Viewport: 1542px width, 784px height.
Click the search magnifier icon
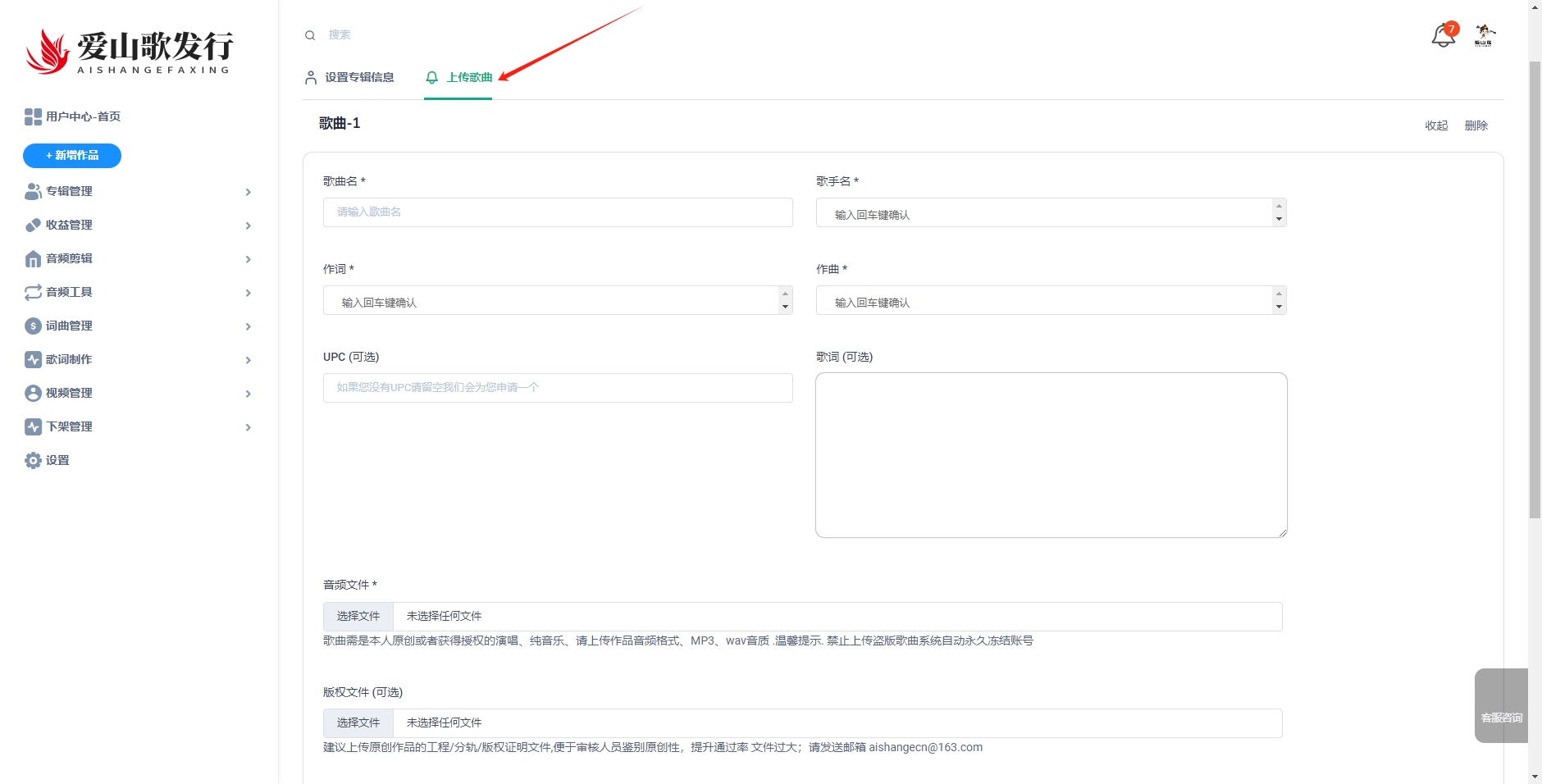click(310, 35)
